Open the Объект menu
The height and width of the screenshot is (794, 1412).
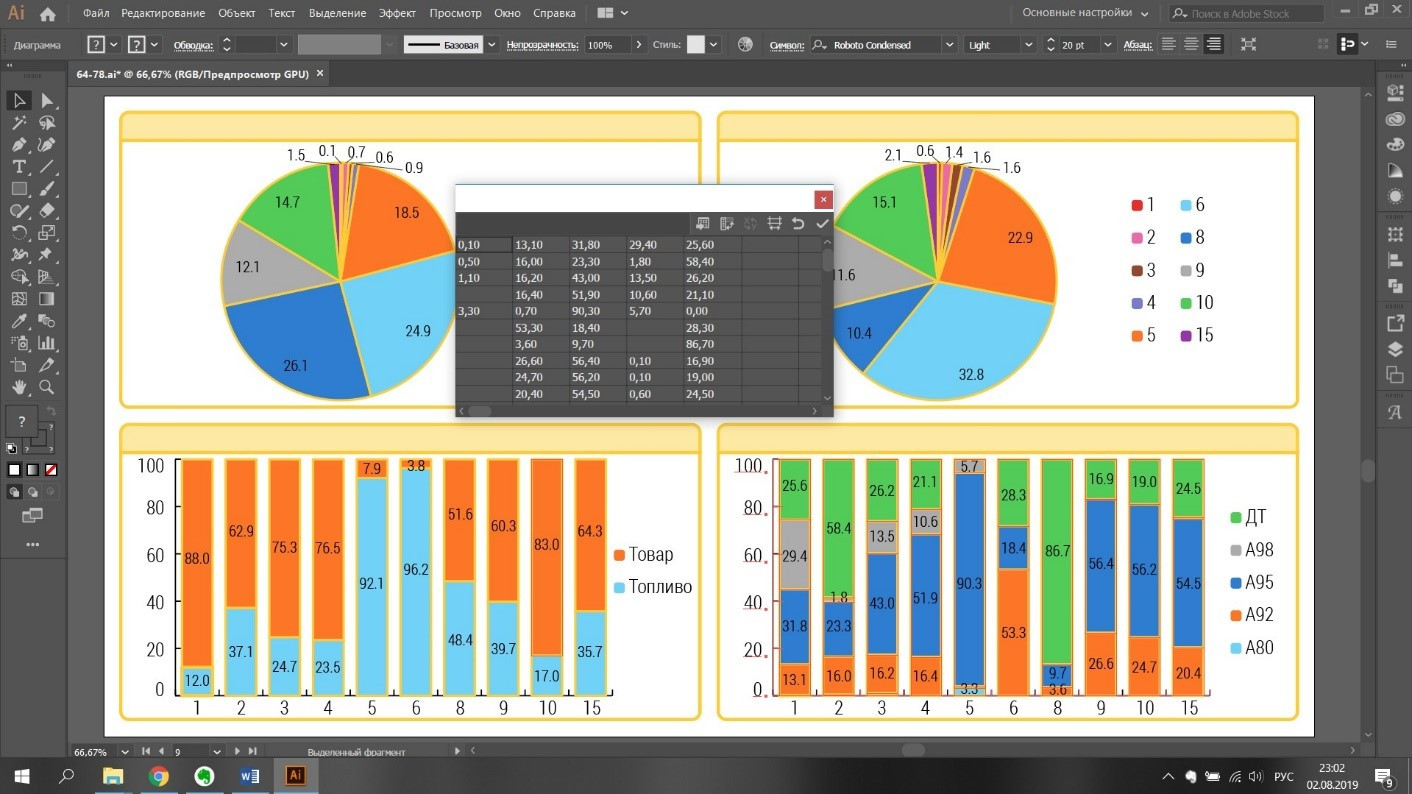pyautogui.click(x=236, y=13)
